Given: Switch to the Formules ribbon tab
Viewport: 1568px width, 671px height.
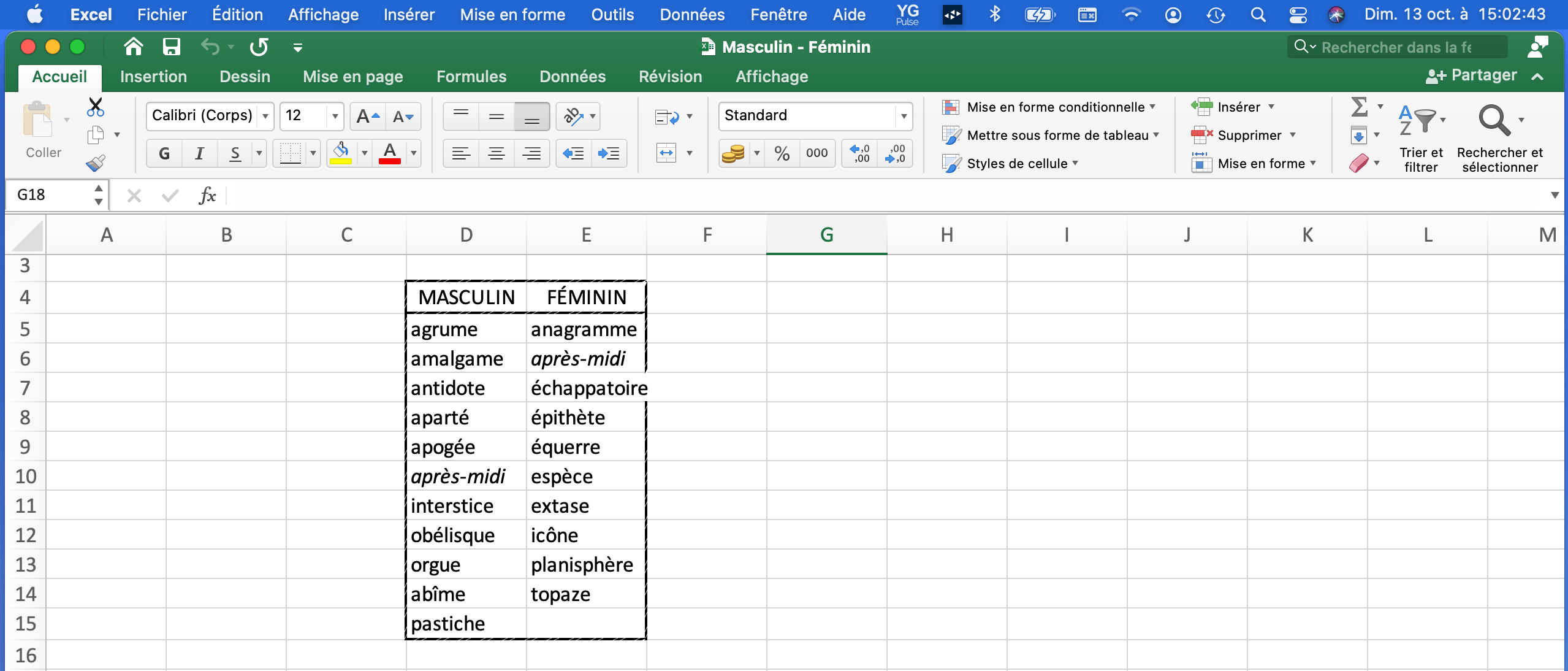Looking at the screenshot, I should (x=471, y=77).
